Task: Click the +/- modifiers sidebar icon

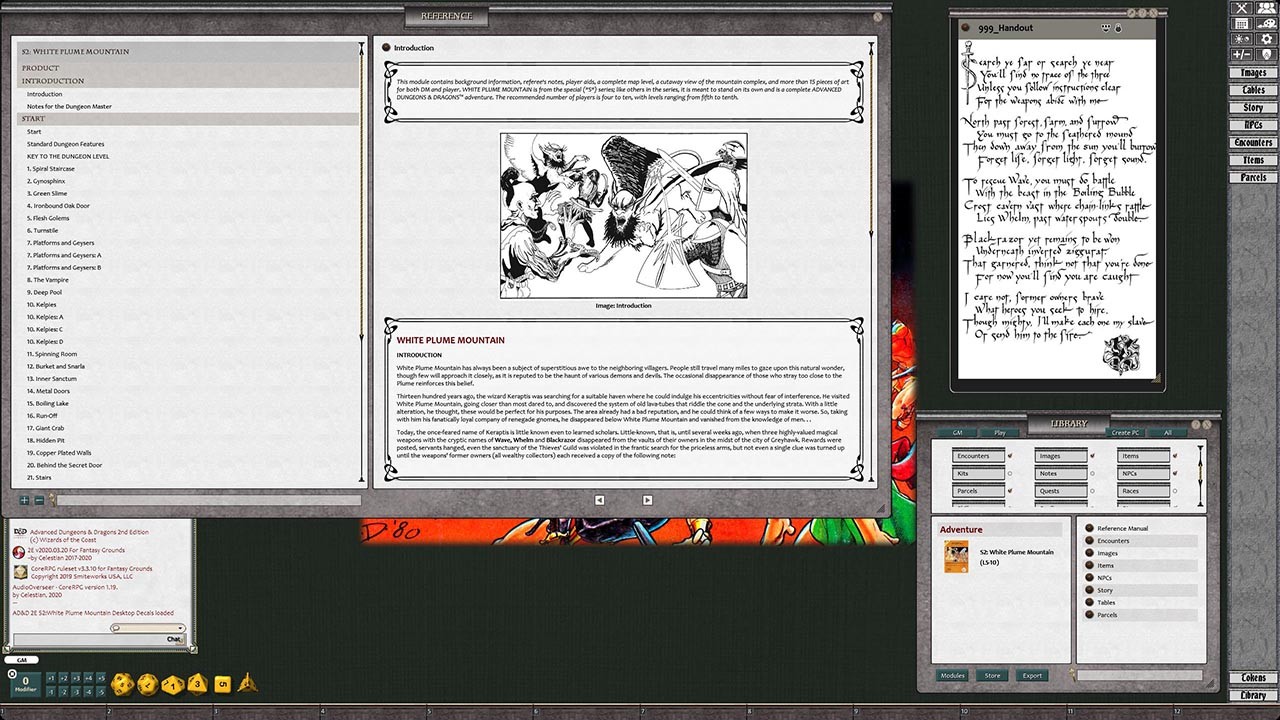Action: 1242,53
